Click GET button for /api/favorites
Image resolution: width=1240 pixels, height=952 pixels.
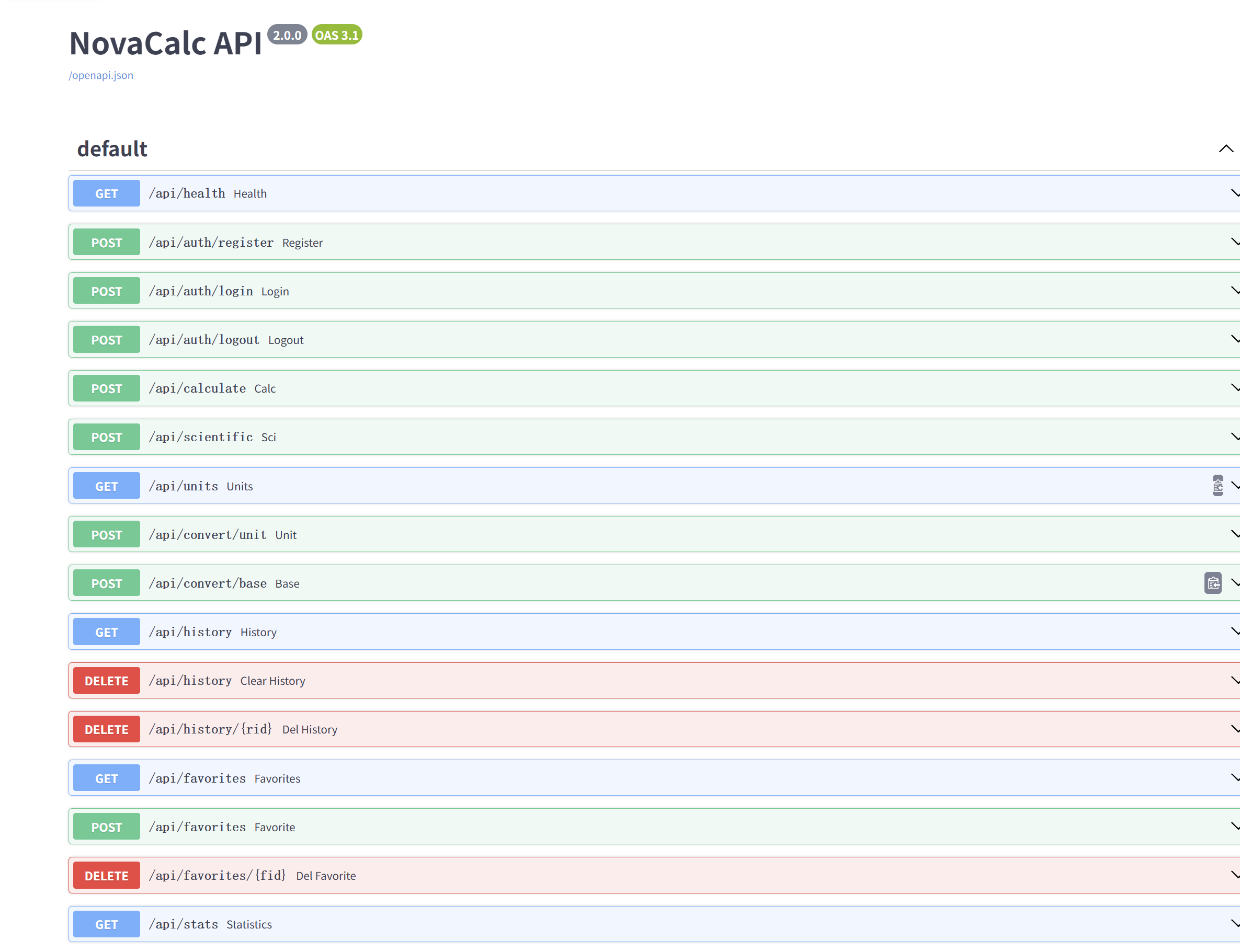coord(107,778)
